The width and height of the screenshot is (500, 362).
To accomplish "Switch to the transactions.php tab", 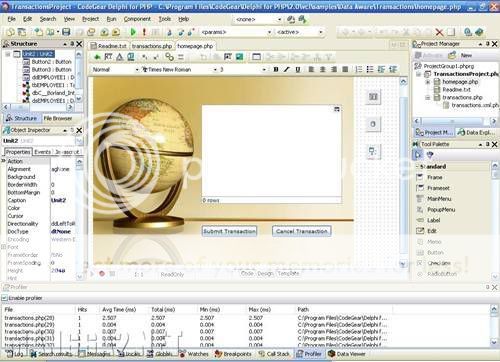I will point(152,46).
